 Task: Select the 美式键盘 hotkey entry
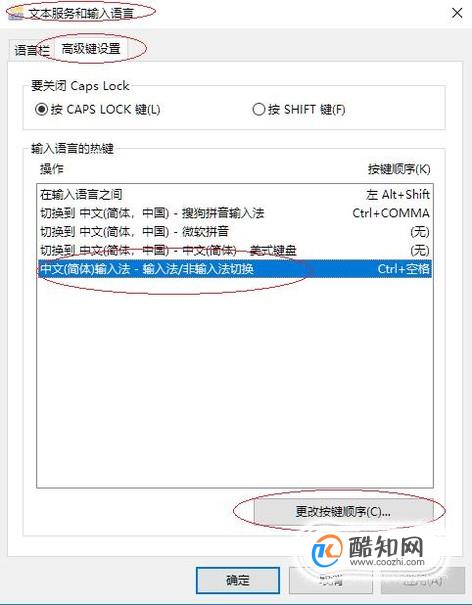235,250
